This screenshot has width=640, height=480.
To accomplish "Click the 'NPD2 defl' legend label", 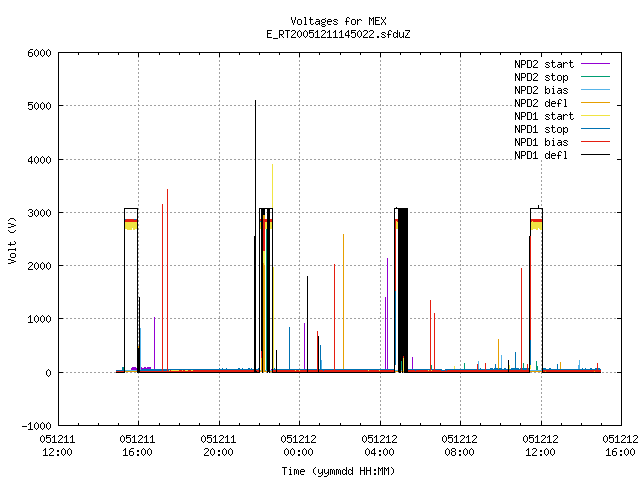I will coord(541,103).
